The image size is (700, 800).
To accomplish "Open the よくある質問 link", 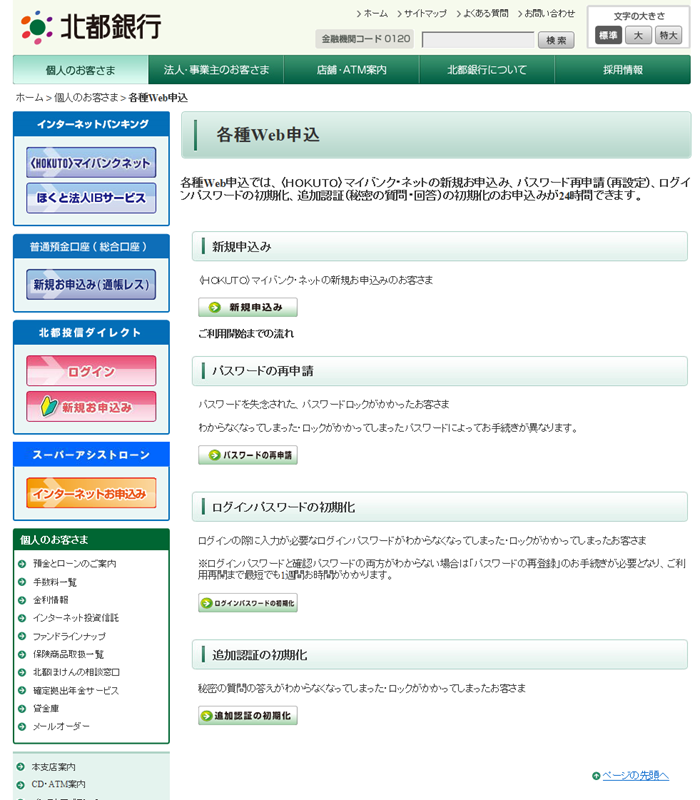I will coord(486,14).
